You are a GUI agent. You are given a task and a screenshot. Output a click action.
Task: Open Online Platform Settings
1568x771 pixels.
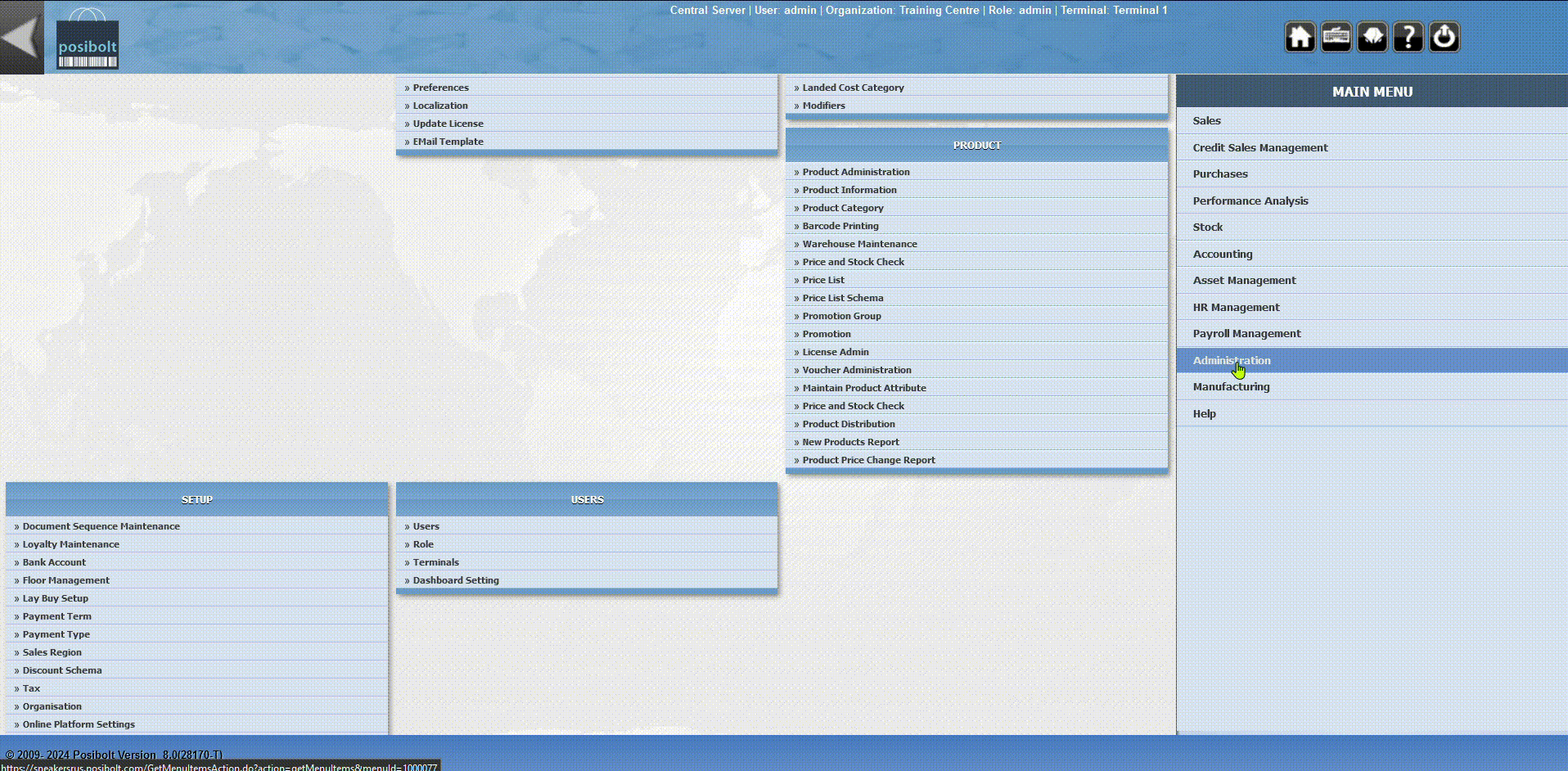tap(79, 724)
